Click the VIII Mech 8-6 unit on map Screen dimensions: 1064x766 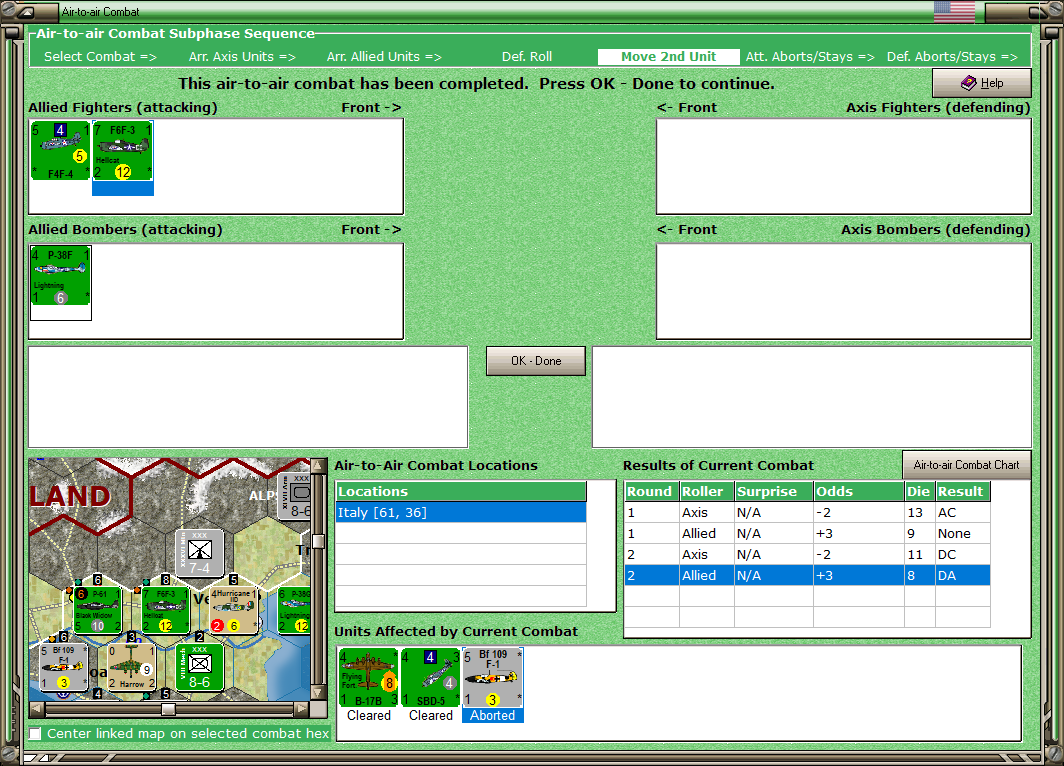(200, 667)
